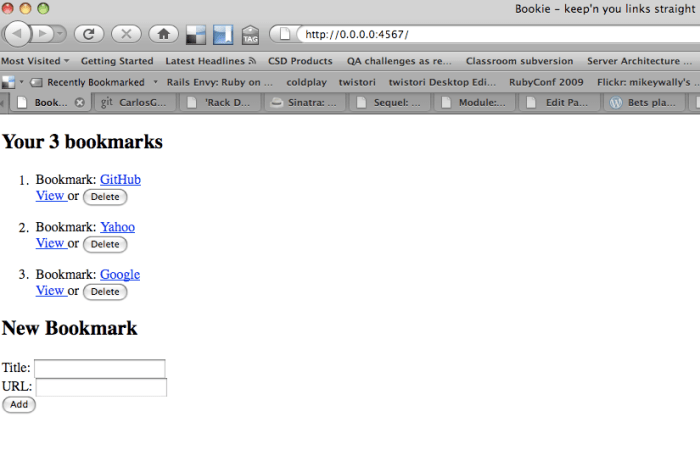Stop loading with the X toolbar icon
700x450 pixels.
(126, 34)
